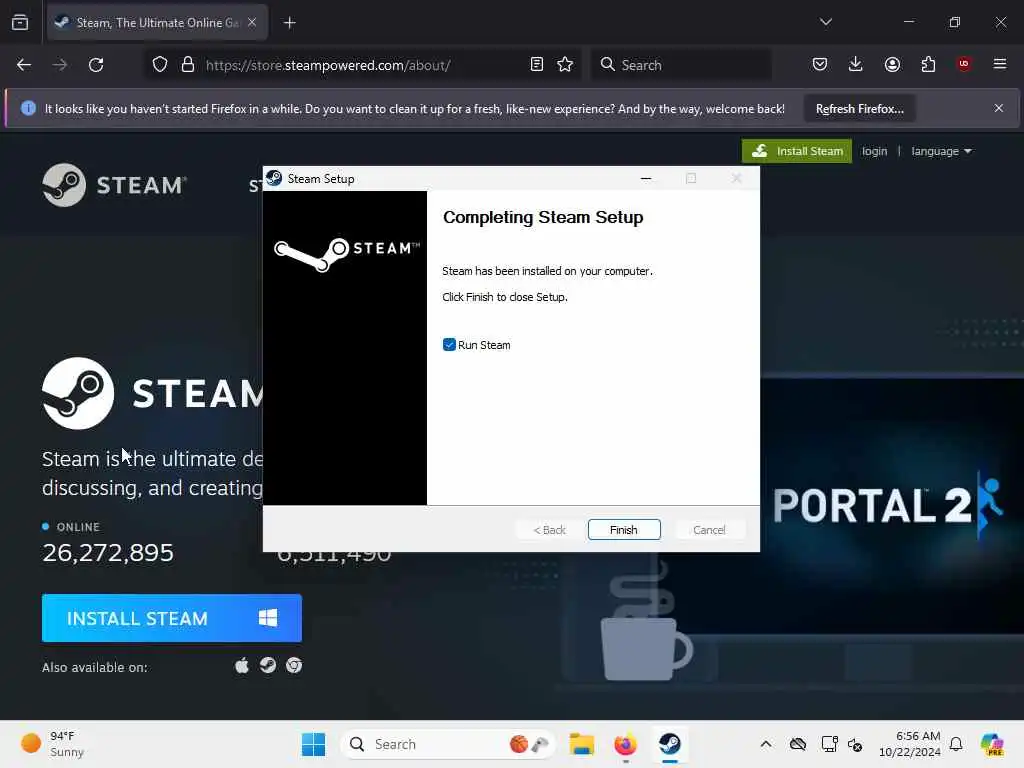
Task: Click the Apple platform icon
Action: [242, 665]
